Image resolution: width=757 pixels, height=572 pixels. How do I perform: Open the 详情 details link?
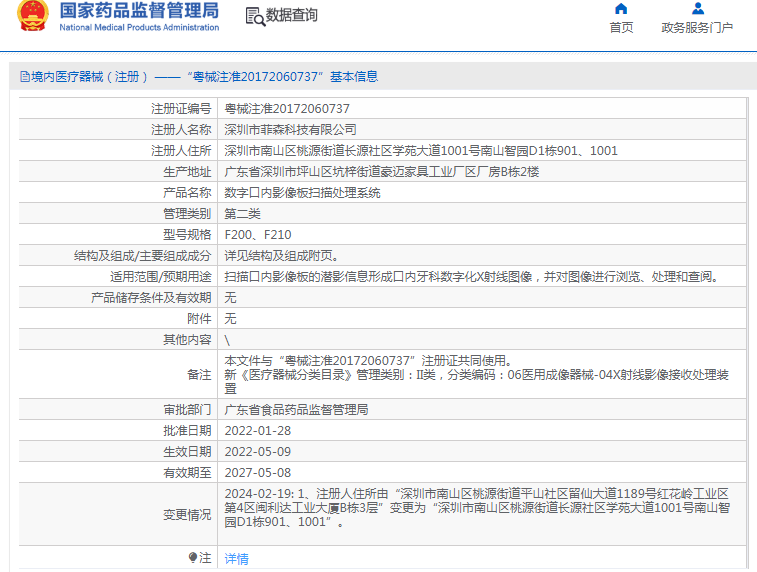pos(237,558)
